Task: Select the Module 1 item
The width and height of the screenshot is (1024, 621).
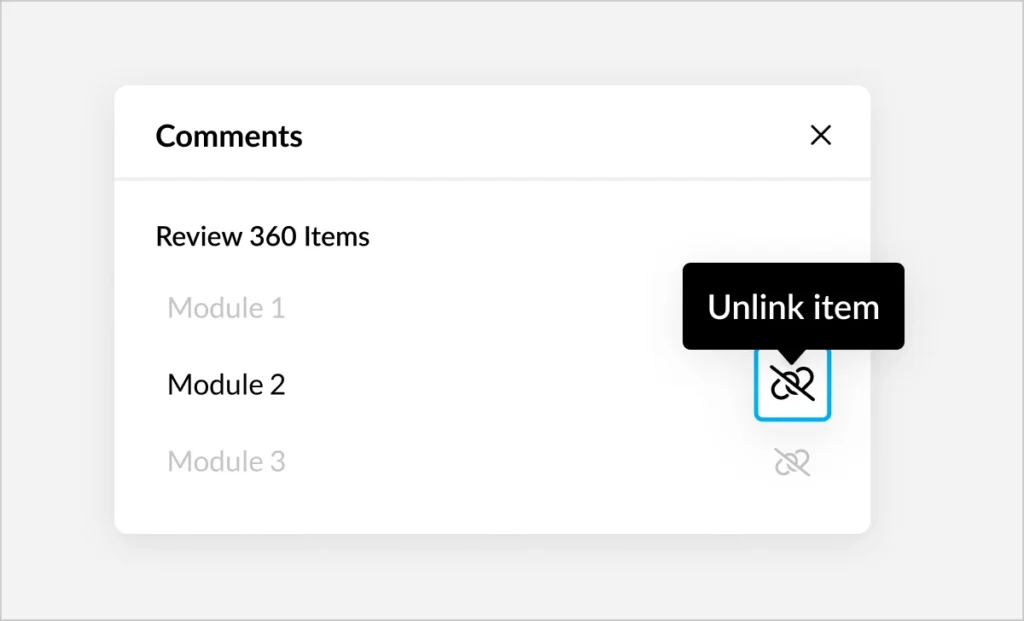Action: coord(226,308)
